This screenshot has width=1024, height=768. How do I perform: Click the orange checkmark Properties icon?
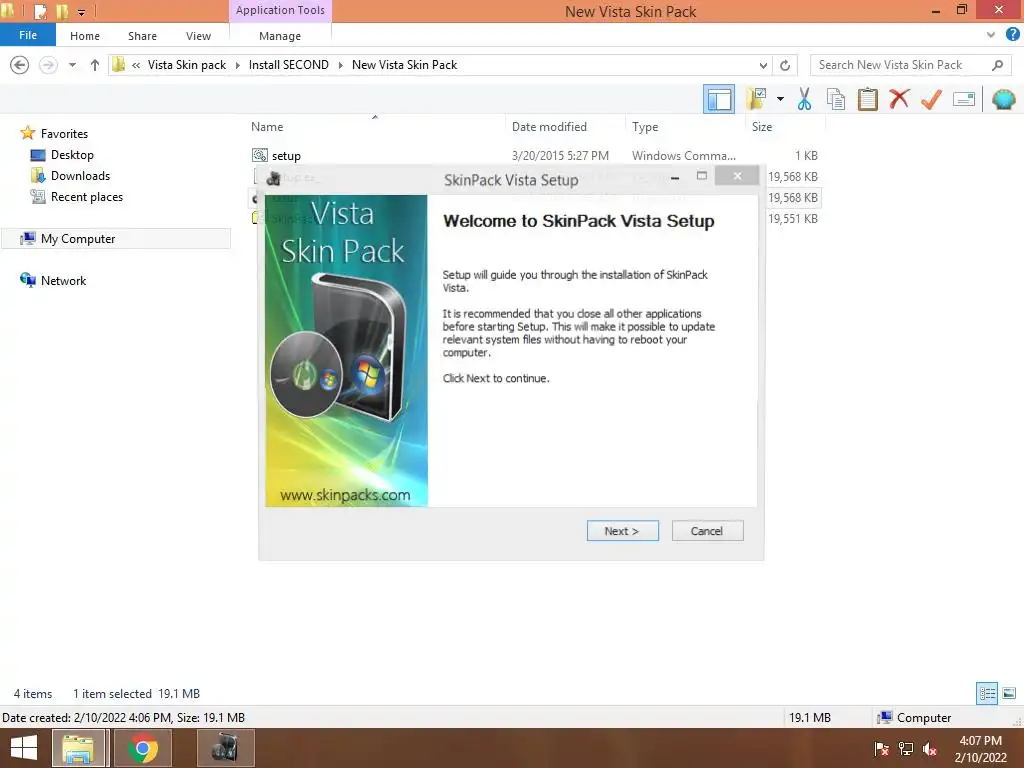pyautogui.click(x=931, y=99)
